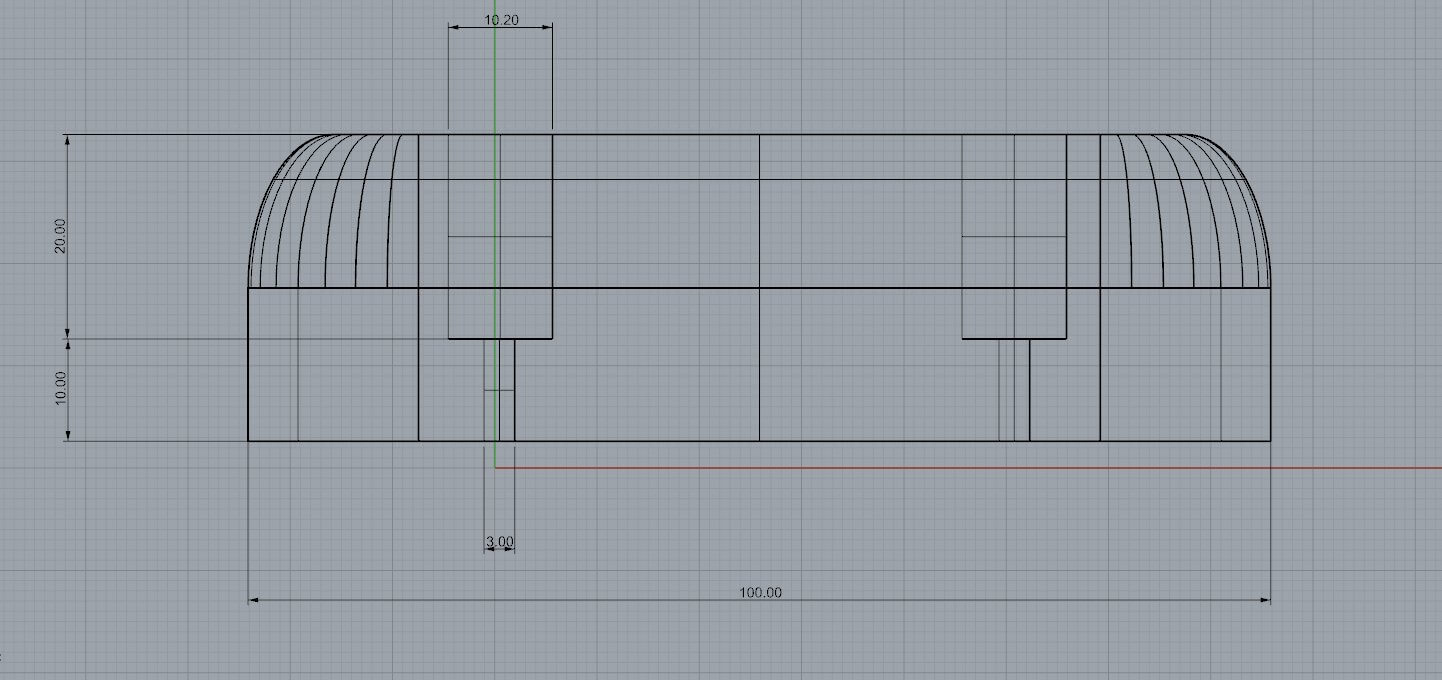Pick the 100.00 overall width dimension text
Screen dimensions: 1442x680
[761, 592]
